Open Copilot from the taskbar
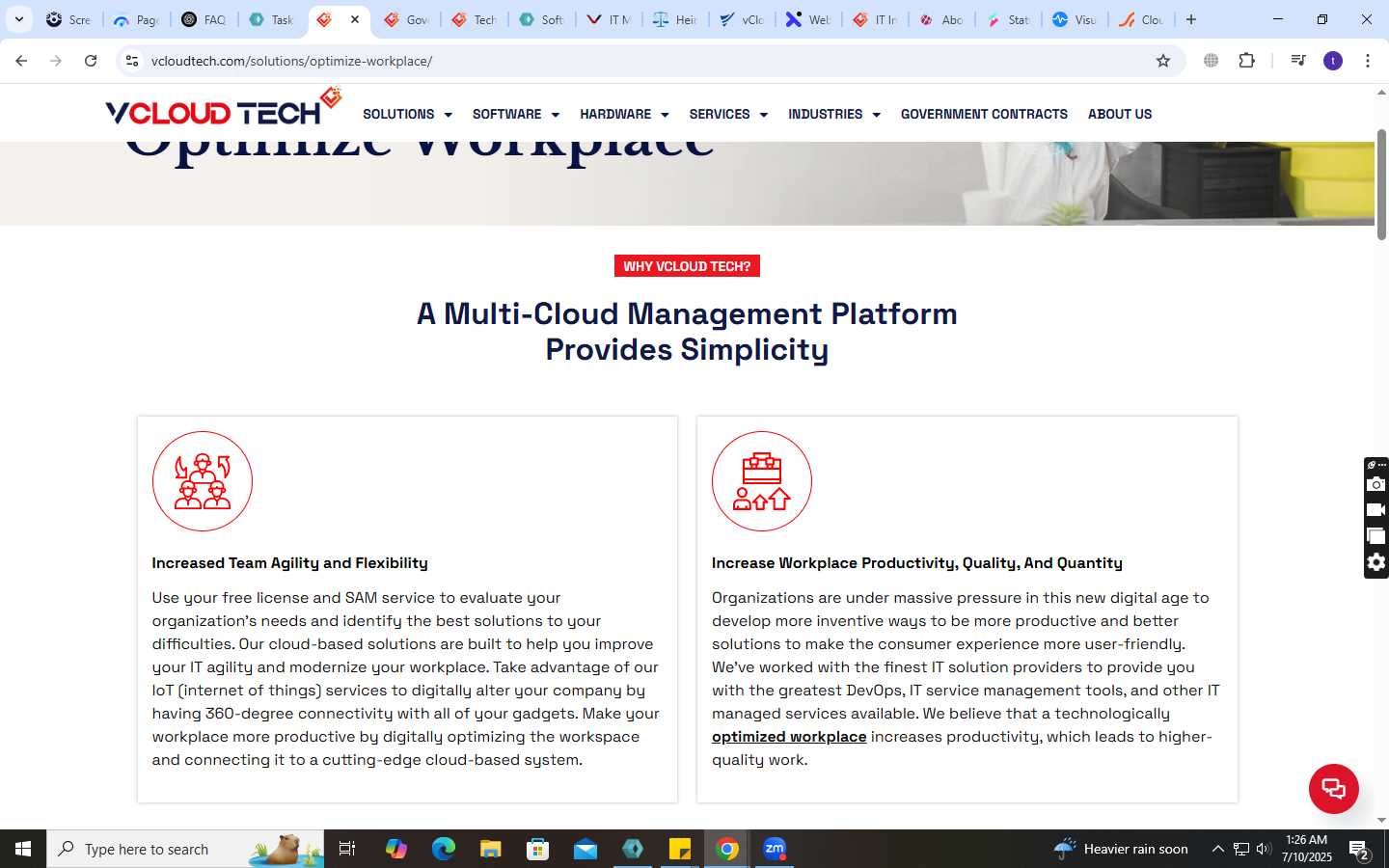Viewport: 1389px width, 868px height. click(x=396, y=849)
